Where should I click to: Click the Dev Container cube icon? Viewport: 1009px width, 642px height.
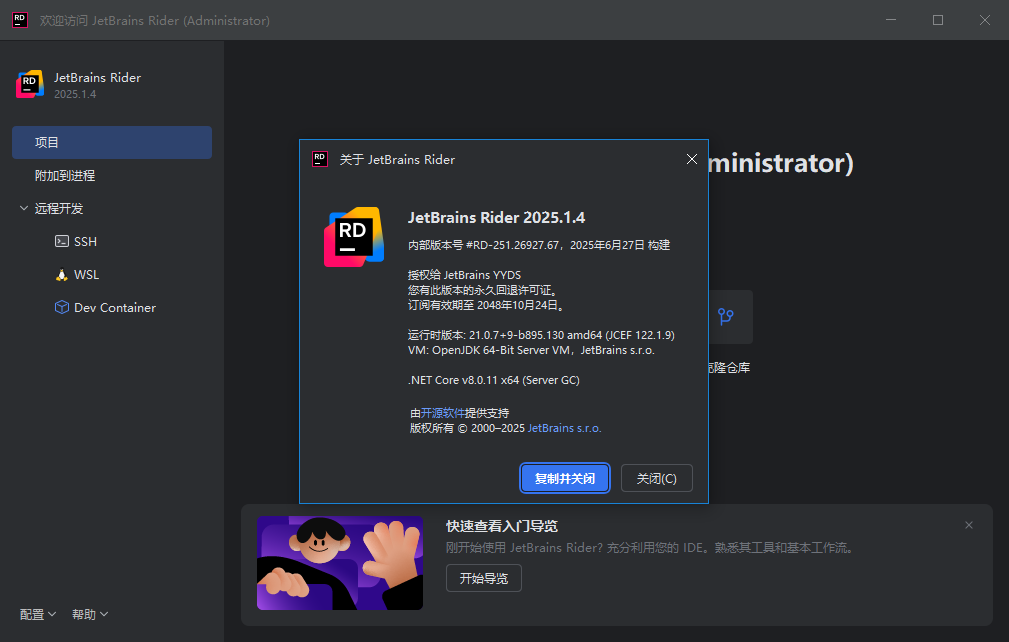pyautogui.click(x=62, y=307)
